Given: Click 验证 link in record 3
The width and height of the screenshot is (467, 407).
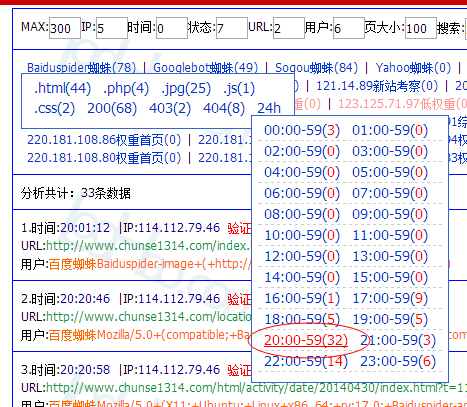Looking at the screenshot, I should click(x=239, y=370).
